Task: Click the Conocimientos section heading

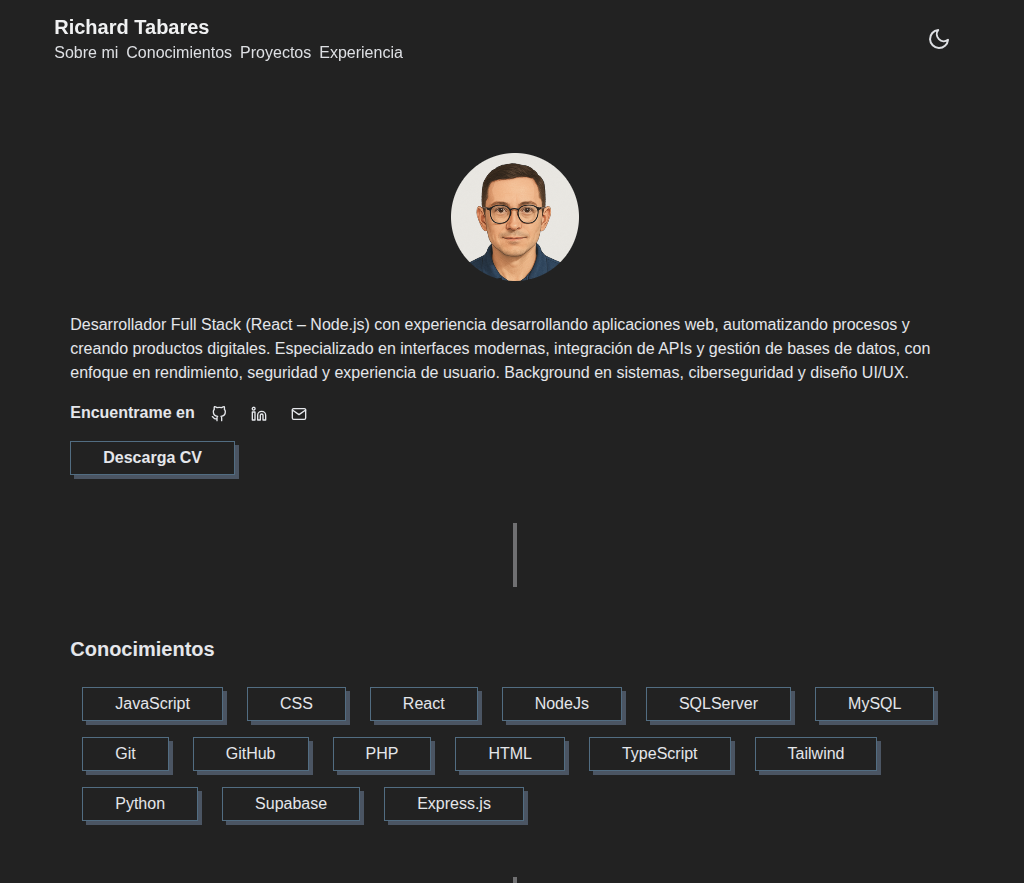Action: [142, 649]
